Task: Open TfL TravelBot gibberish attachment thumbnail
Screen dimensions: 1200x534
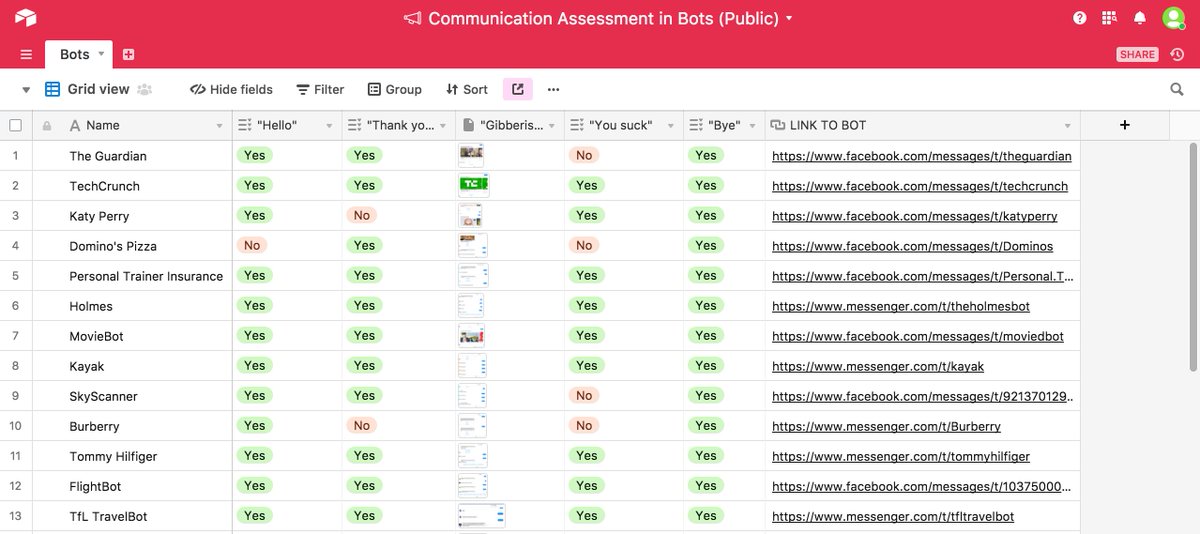Action: pyautogui.click(x=482, y=515)
